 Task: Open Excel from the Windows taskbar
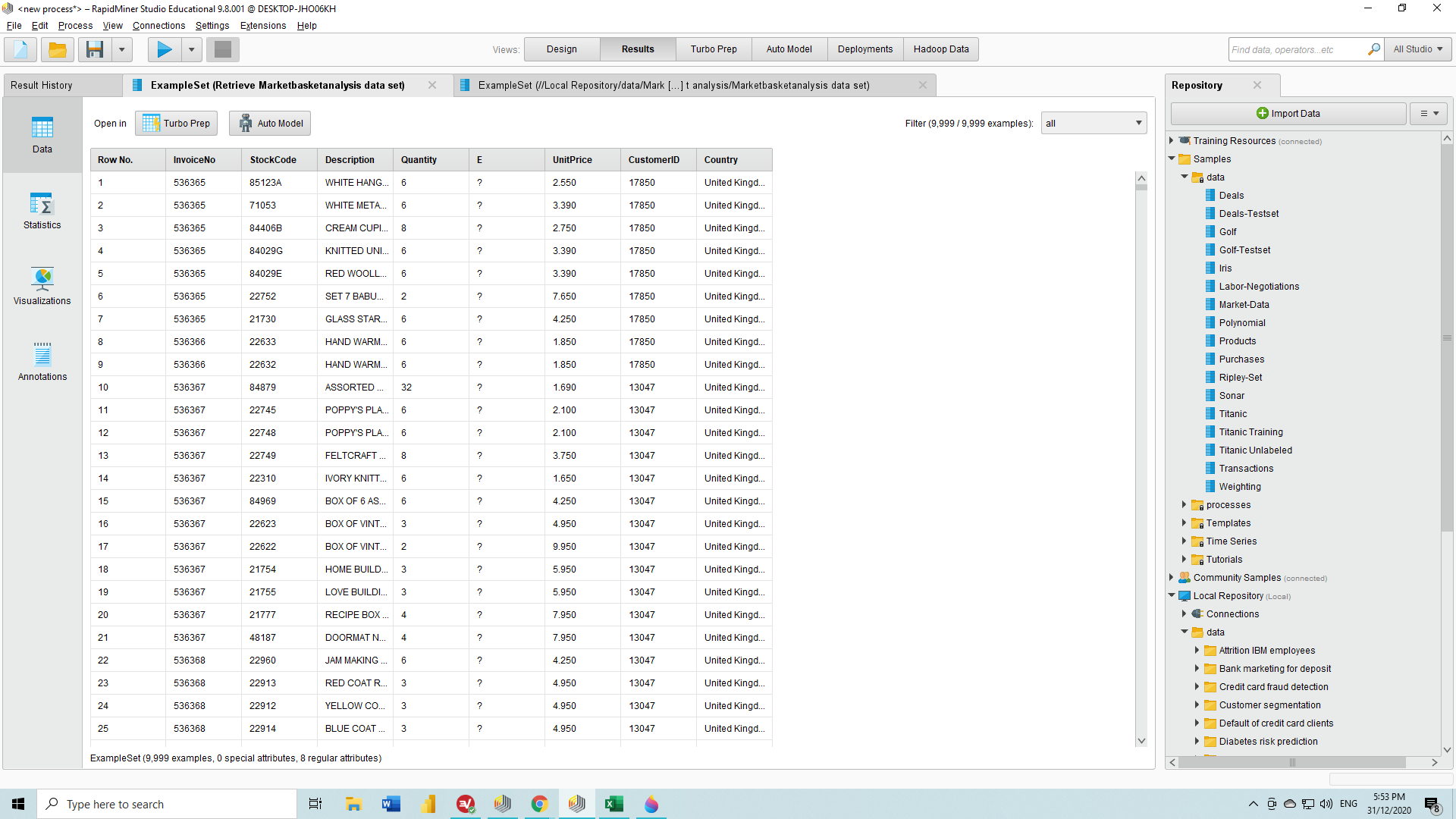[613, 804]
